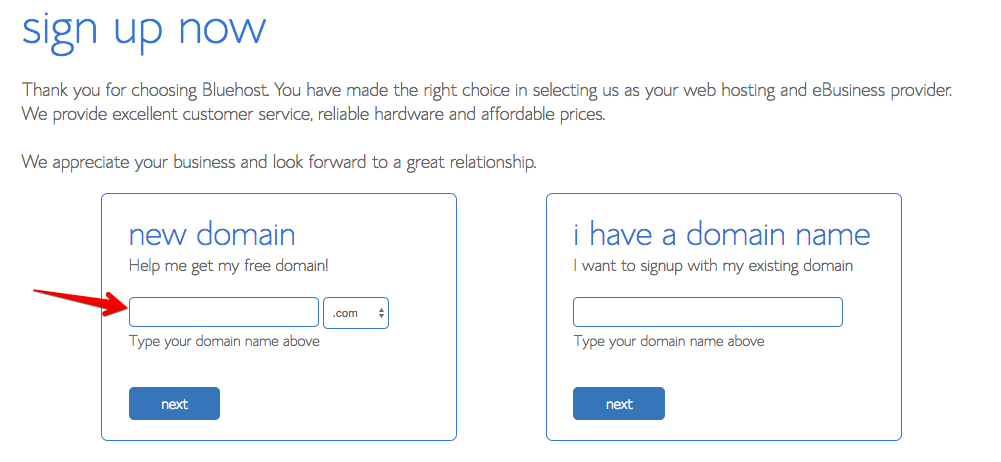
Task: Select the 'i have a domain name' heading
Action: coord(721,235)
